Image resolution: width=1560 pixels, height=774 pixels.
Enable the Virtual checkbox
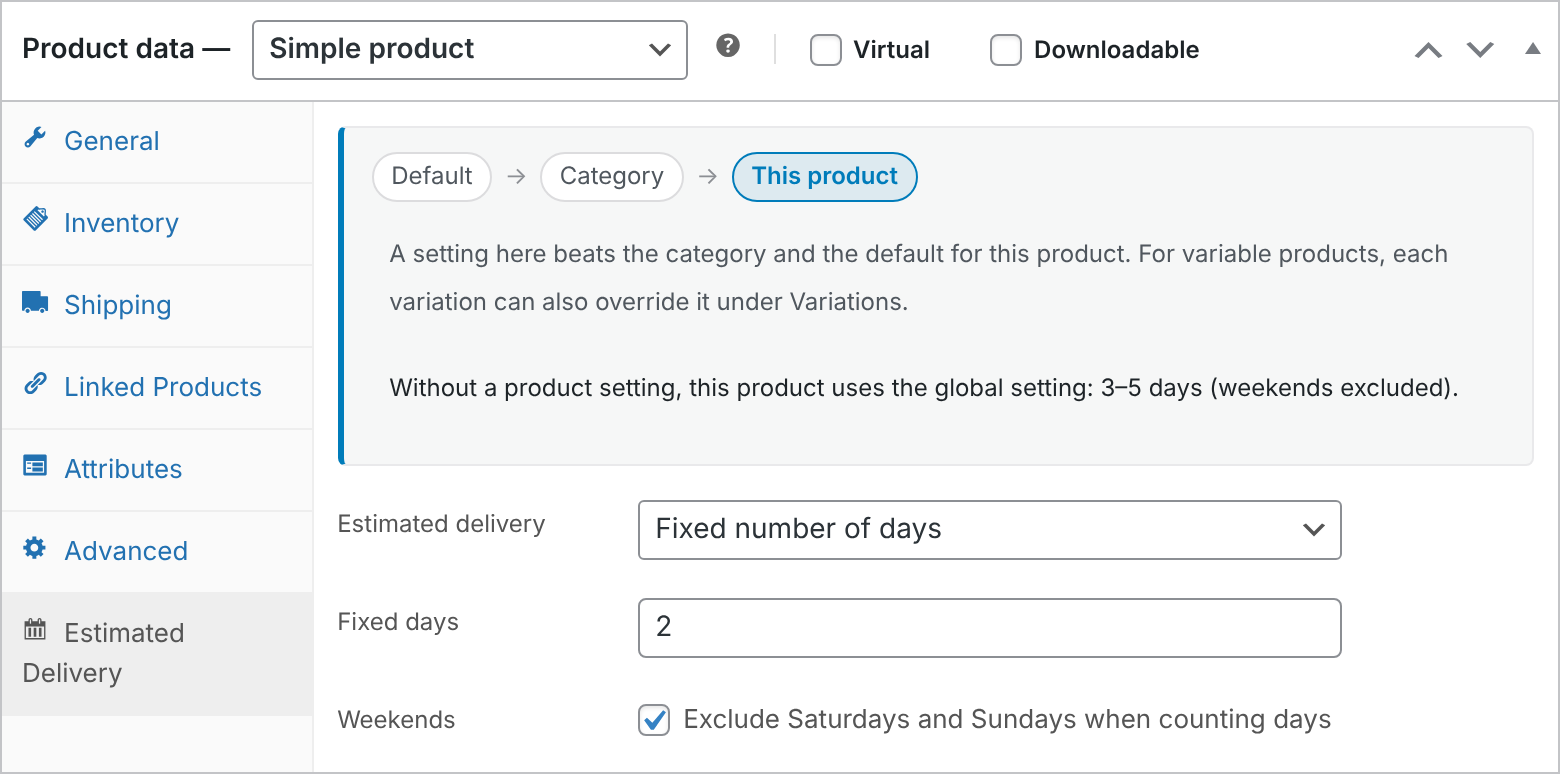point(826,50)
